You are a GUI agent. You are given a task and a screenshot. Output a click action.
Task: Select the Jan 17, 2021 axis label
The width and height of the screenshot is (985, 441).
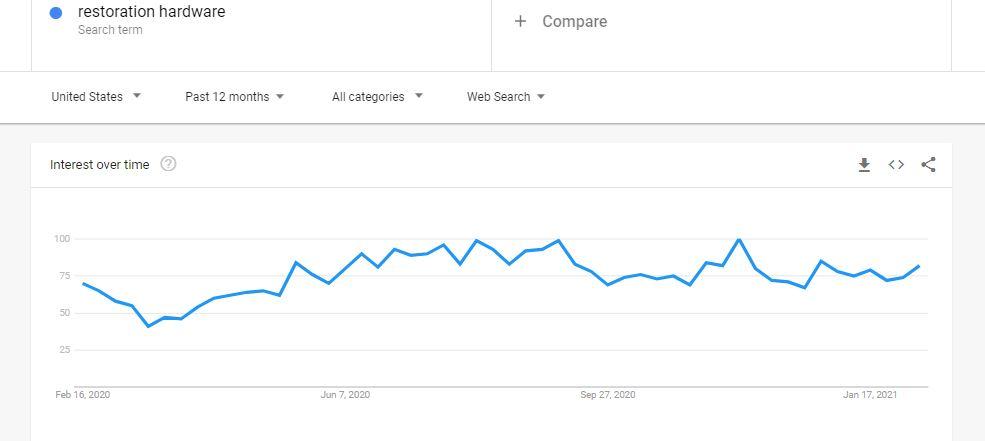[x=870, y=395]
